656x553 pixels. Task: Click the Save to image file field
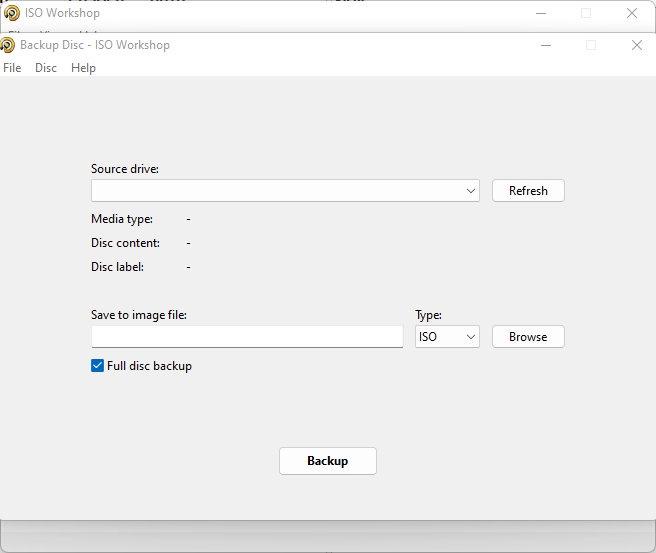coord(247,337)
